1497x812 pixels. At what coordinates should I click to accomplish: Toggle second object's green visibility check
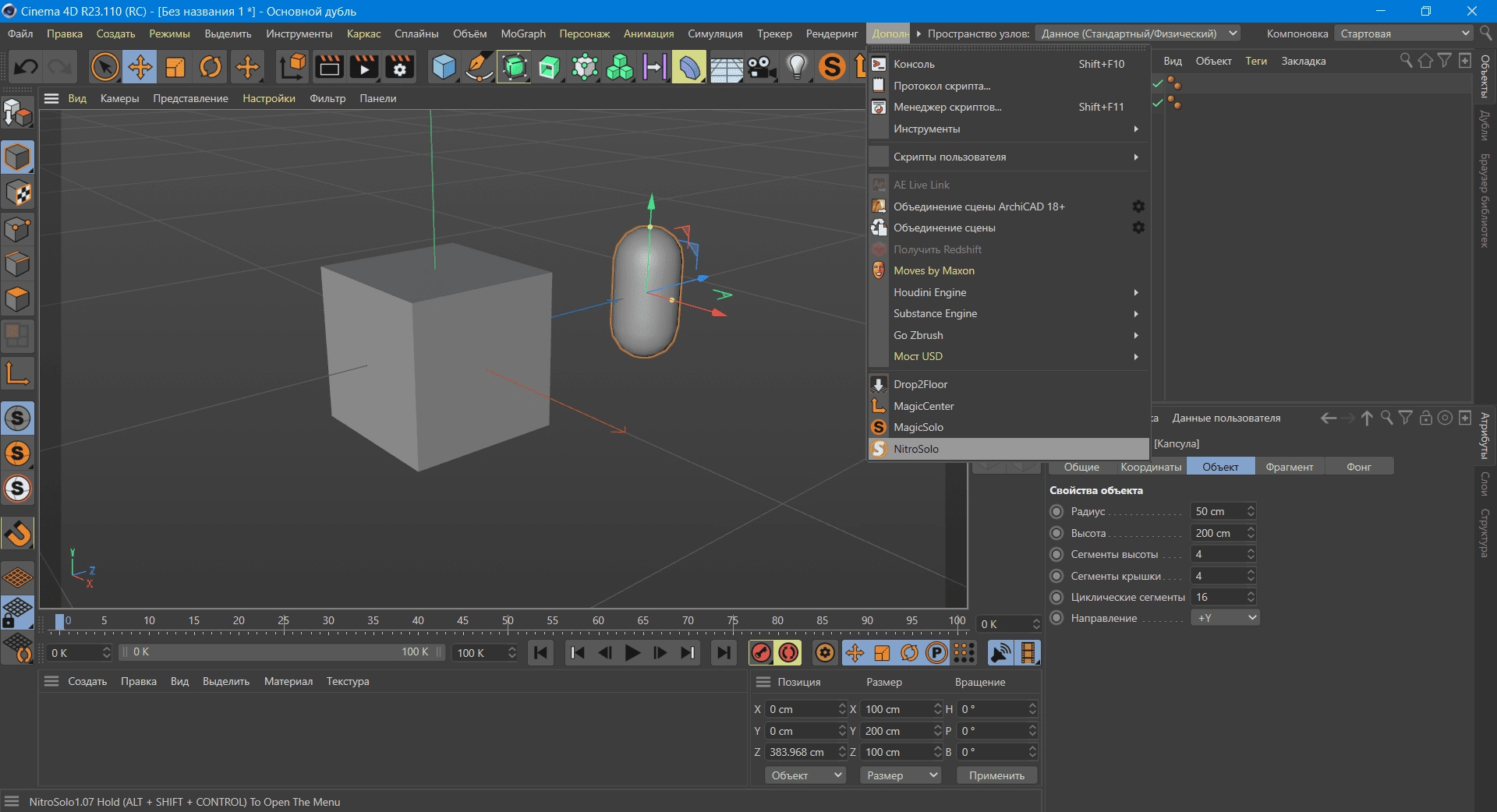(x=1158, y=102)
